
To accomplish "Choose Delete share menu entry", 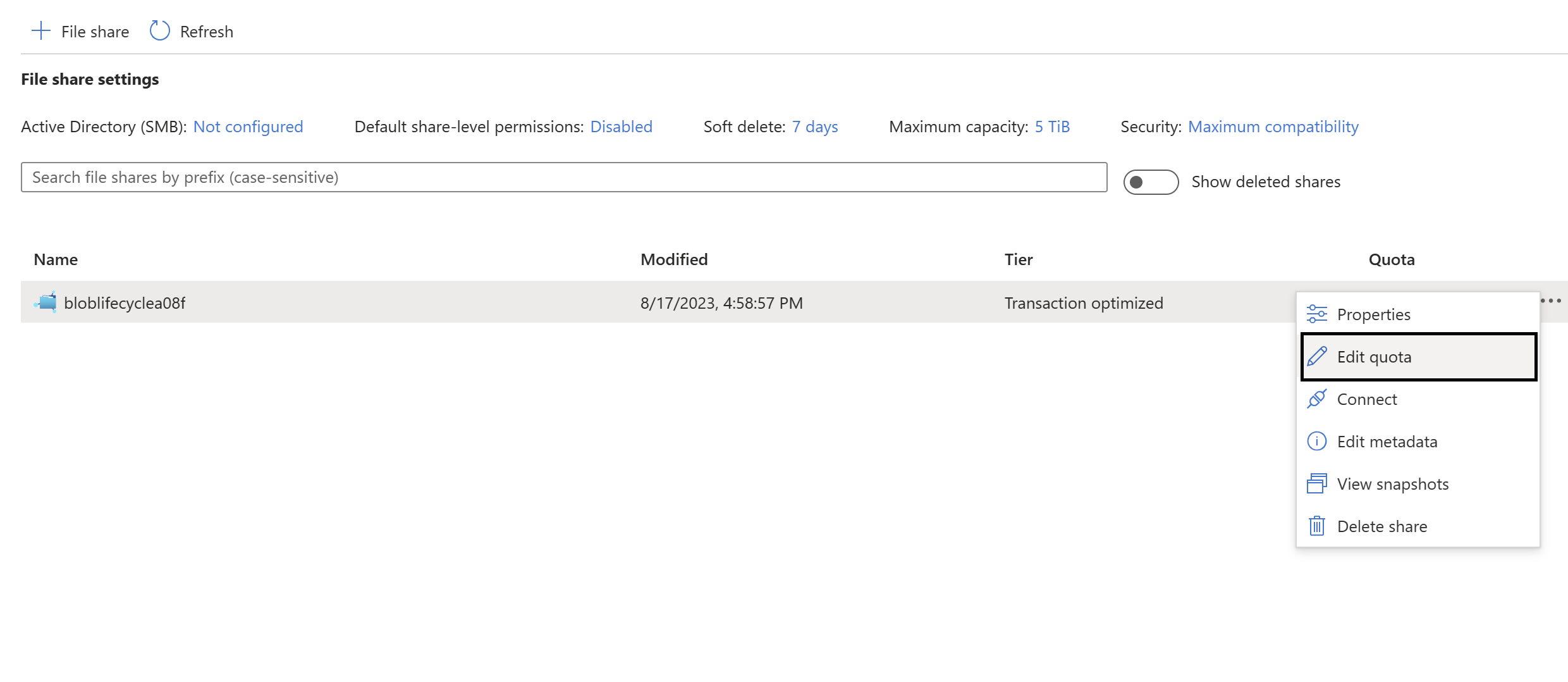I will (x=1418, y=526).
